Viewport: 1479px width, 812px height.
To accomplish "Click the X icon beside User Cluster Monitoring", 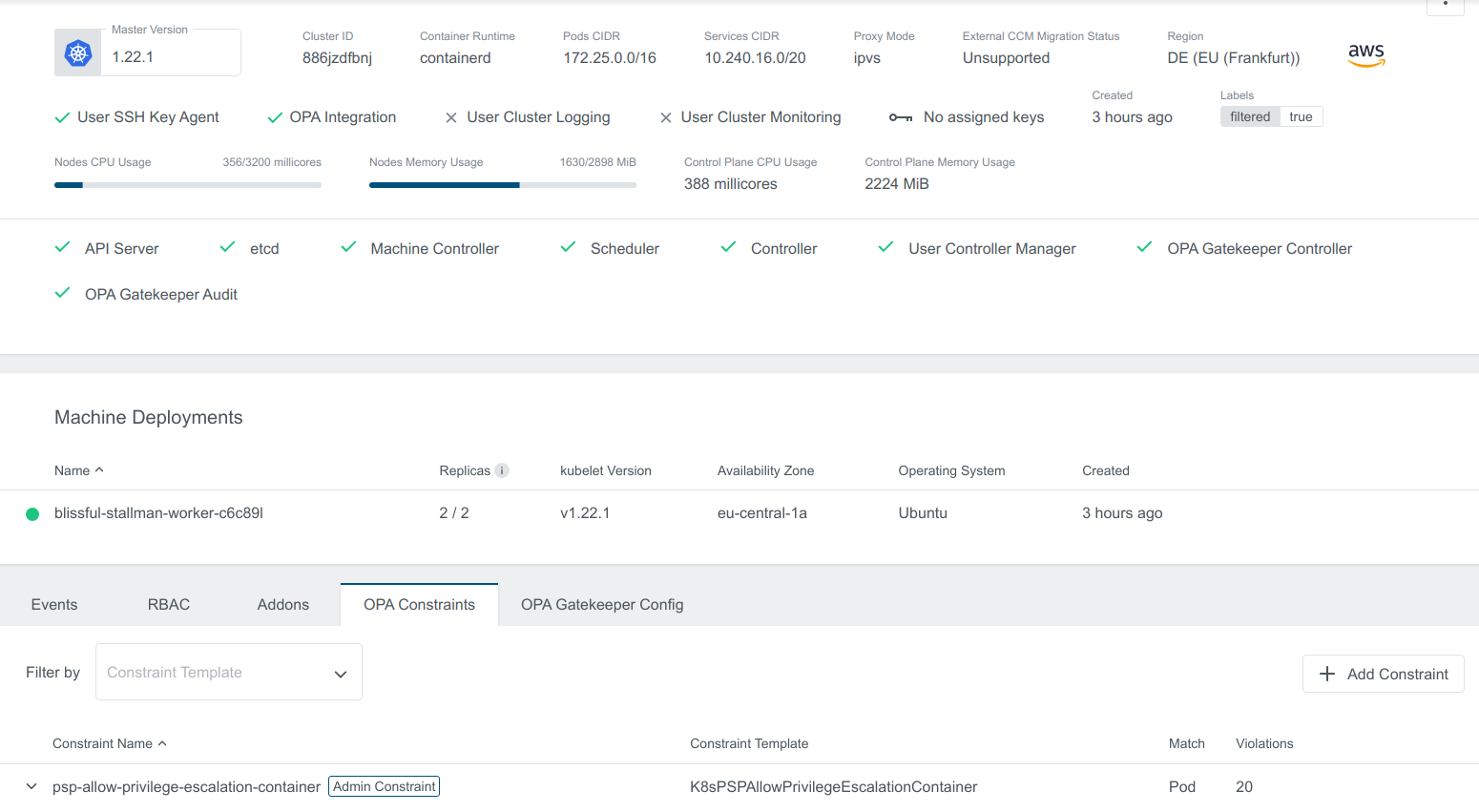I will tap(665, 116).
